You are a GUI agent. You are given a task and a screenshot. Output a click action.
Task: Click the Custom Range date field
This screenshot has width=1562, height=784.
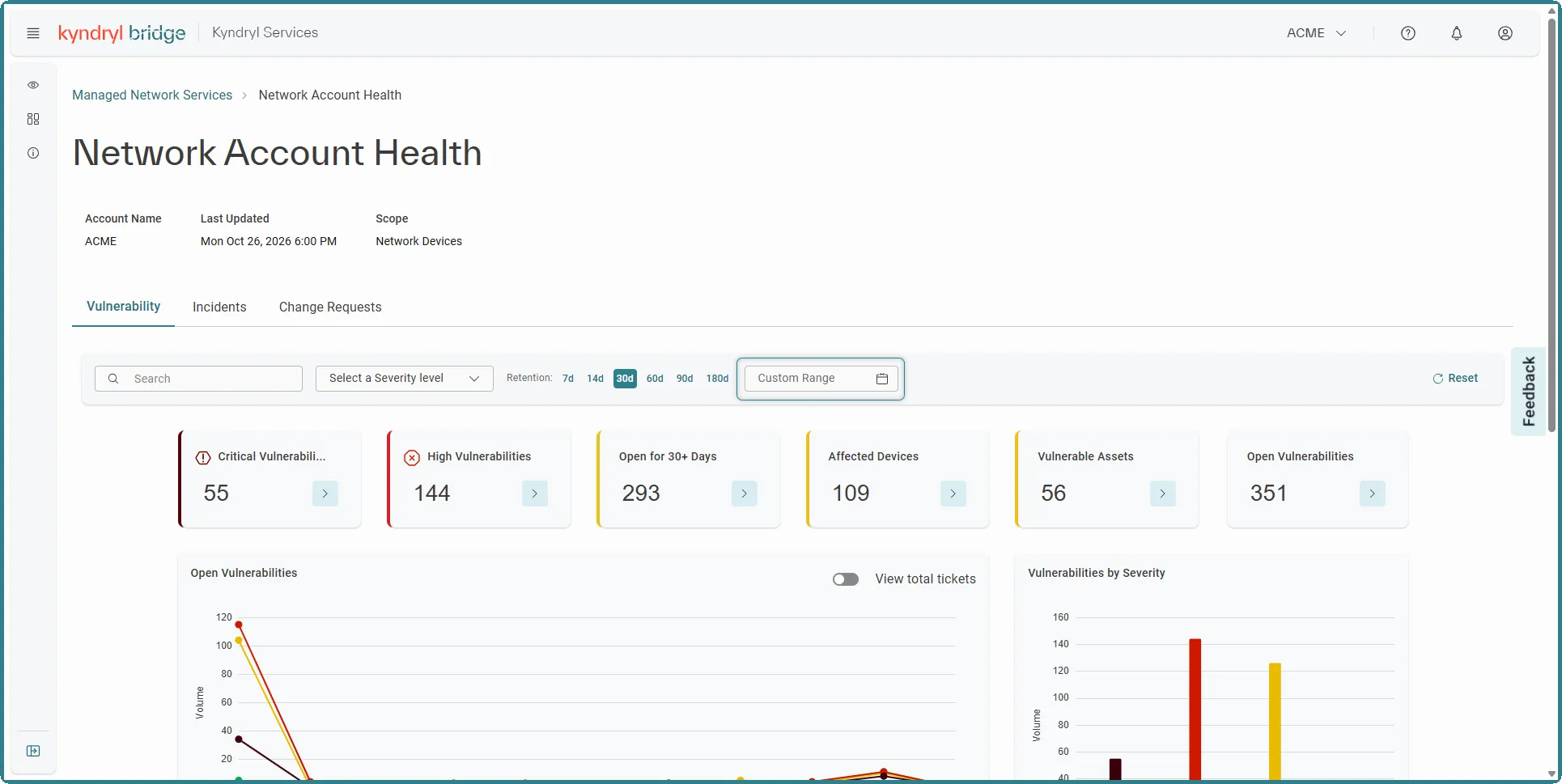pos(821,379)
